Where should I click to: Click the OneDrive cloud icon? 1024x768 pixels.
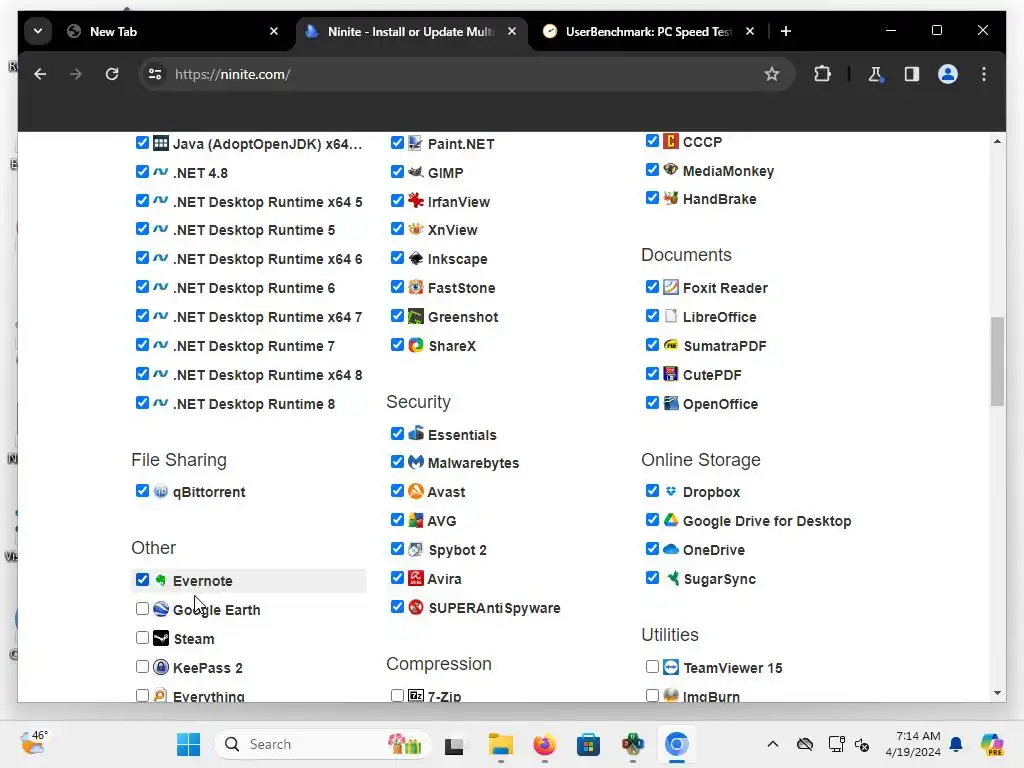671,549
